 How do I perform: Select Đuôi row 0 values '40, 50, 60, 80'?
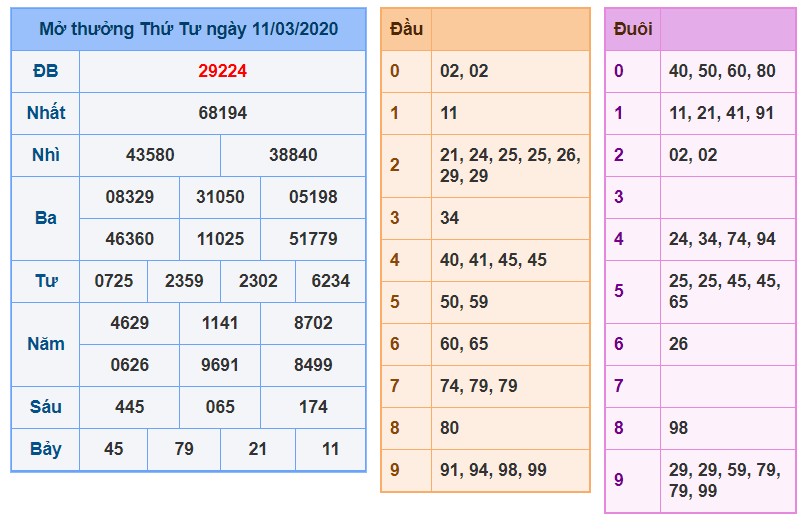pyautogui.click(x=722, y=71)
